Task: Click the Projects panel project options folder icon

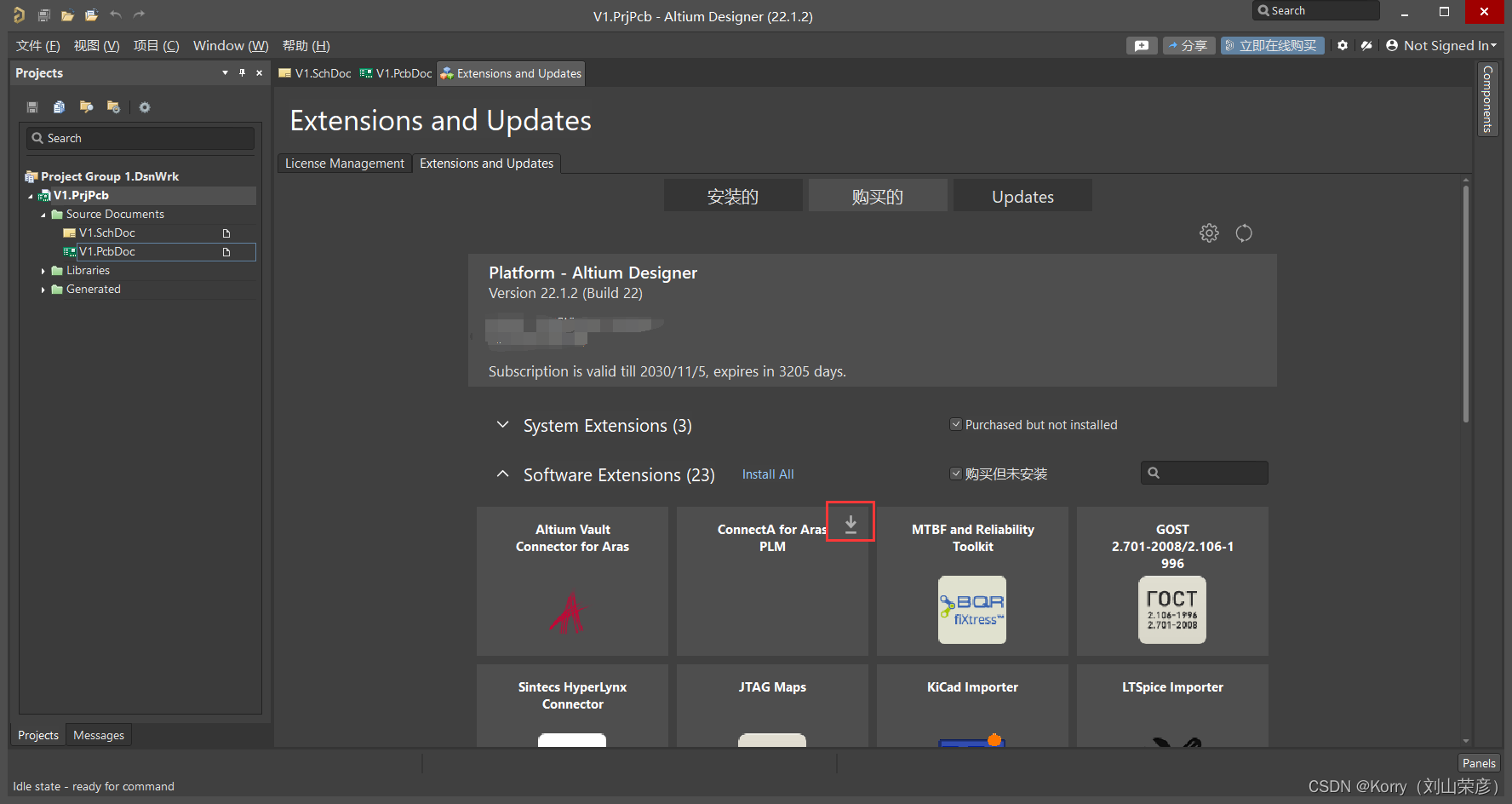Action: pos(113,107)
